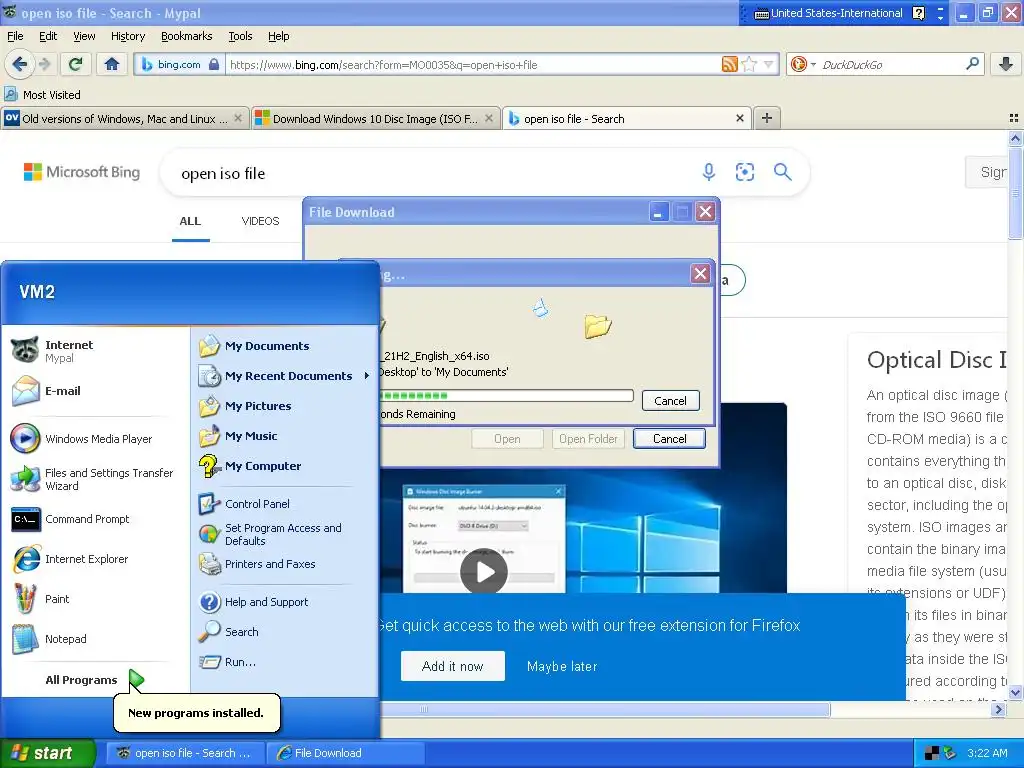Click the horizontal page scrollbar

tap(605, 709)
